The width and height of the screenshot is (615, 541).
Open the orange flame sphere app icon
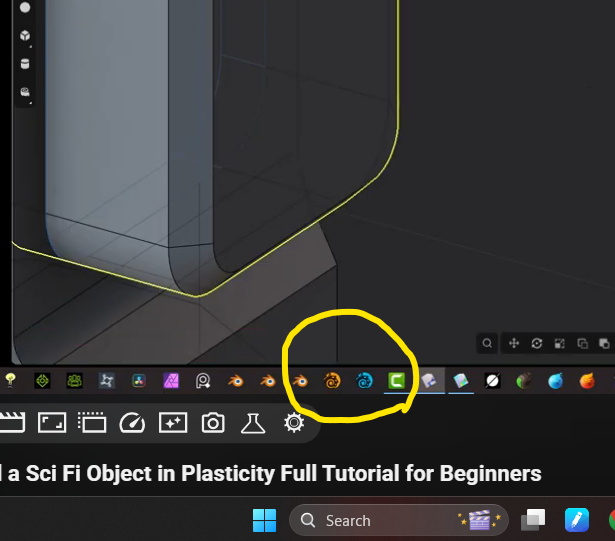587,381
